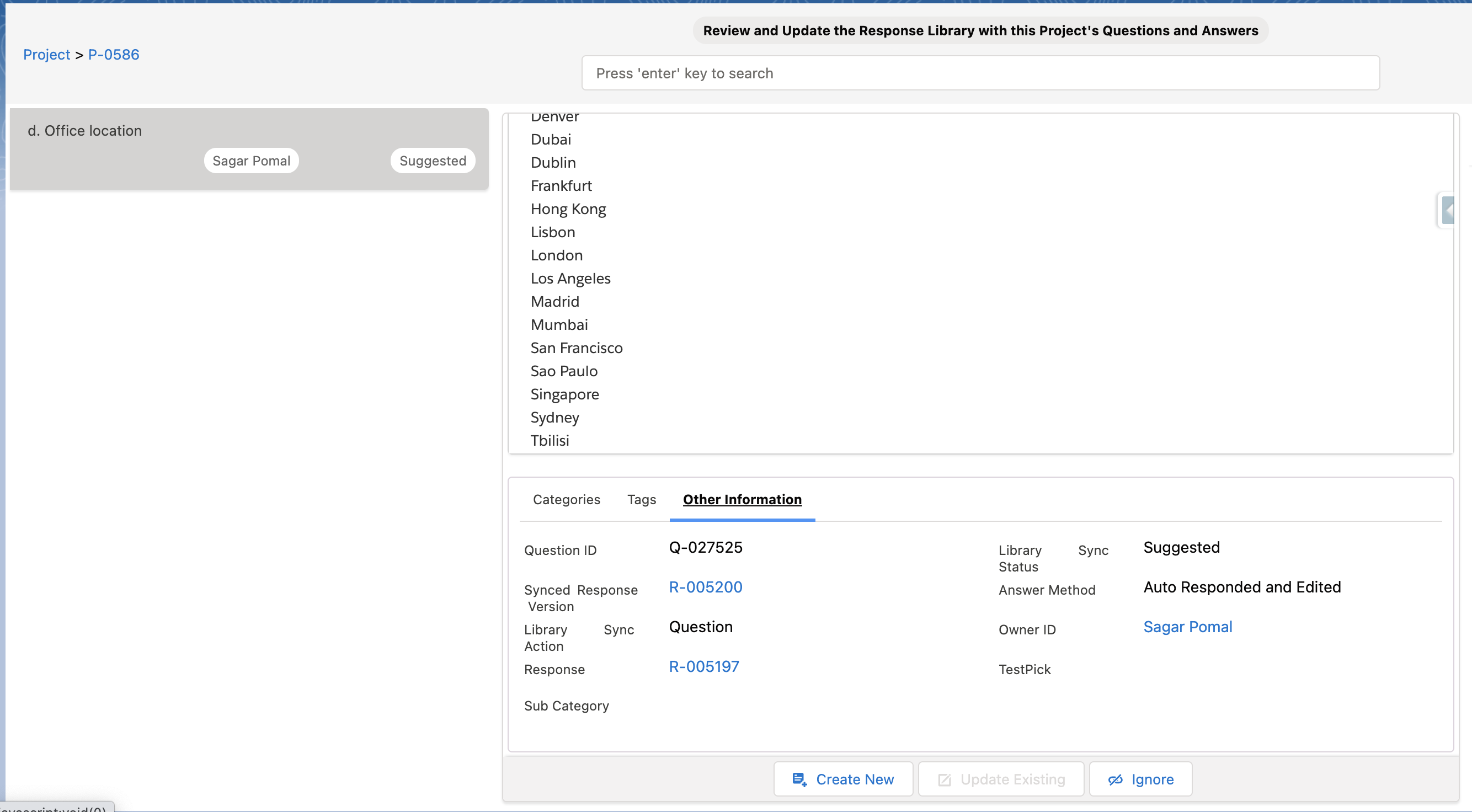The height and width of the screenshot is (812, 1472).
Task: Click the Sagar Pomal badge on question card
Action: point(252,161)
